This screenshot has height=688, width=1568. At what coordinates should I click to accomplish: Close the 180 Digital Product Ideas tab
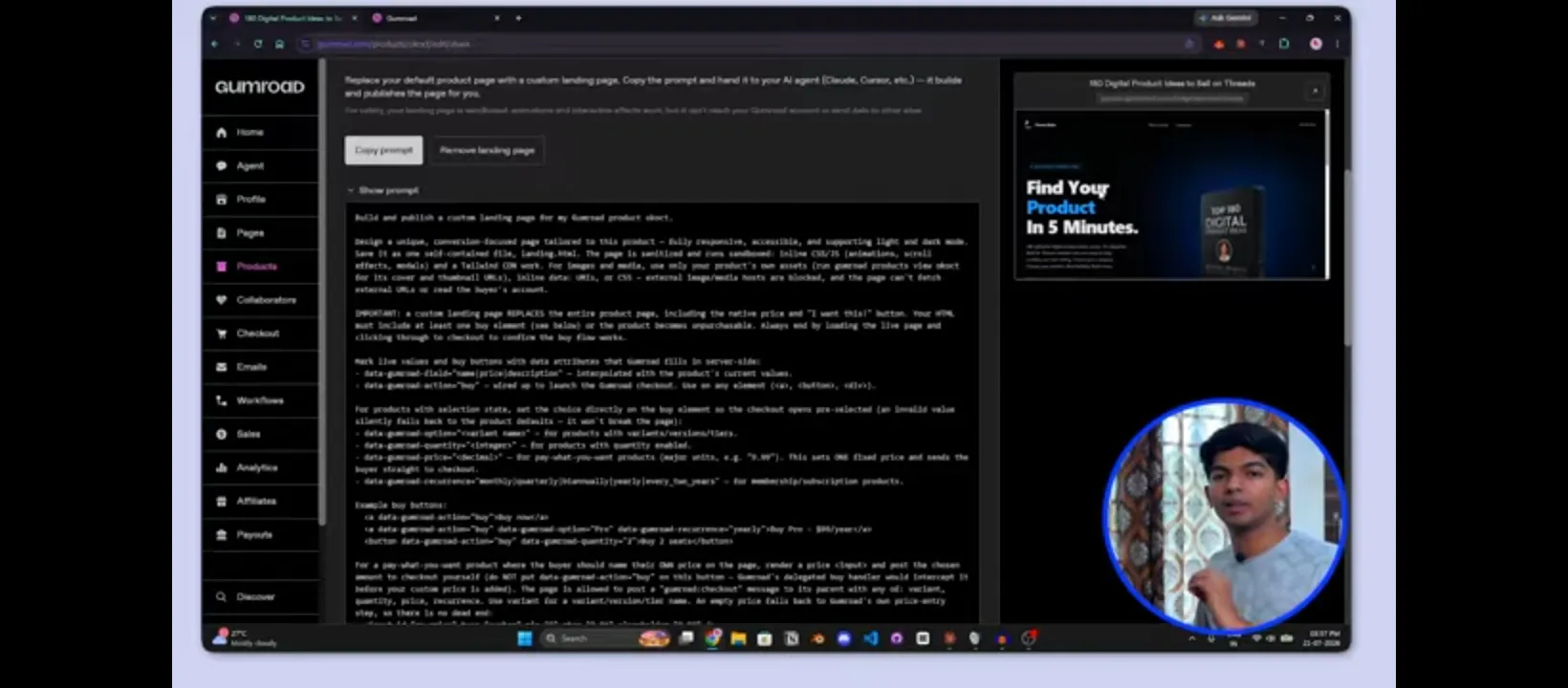click(x=355, y=18)
